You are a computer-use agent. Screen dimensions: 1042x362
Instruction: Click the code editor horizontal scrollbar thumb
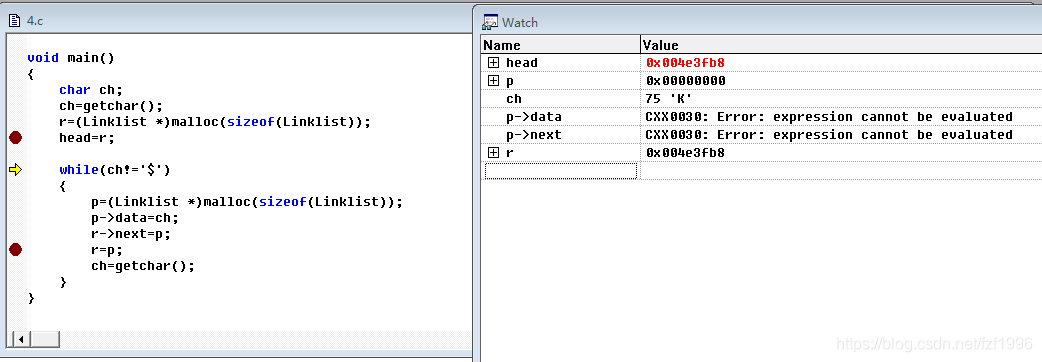pos(45,339)
